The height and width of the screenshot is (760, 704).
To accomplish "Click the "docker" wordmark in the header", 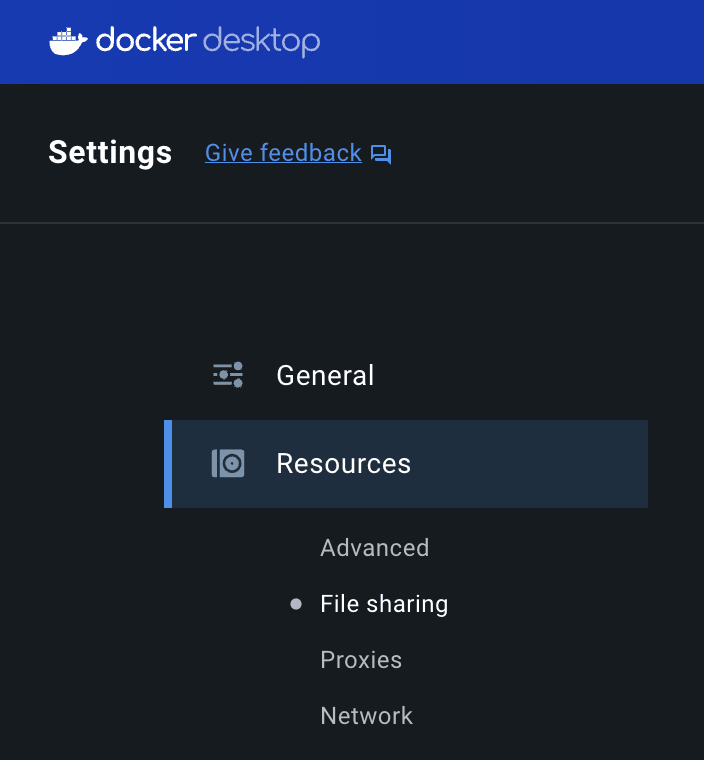I will (x=146, y=40).
